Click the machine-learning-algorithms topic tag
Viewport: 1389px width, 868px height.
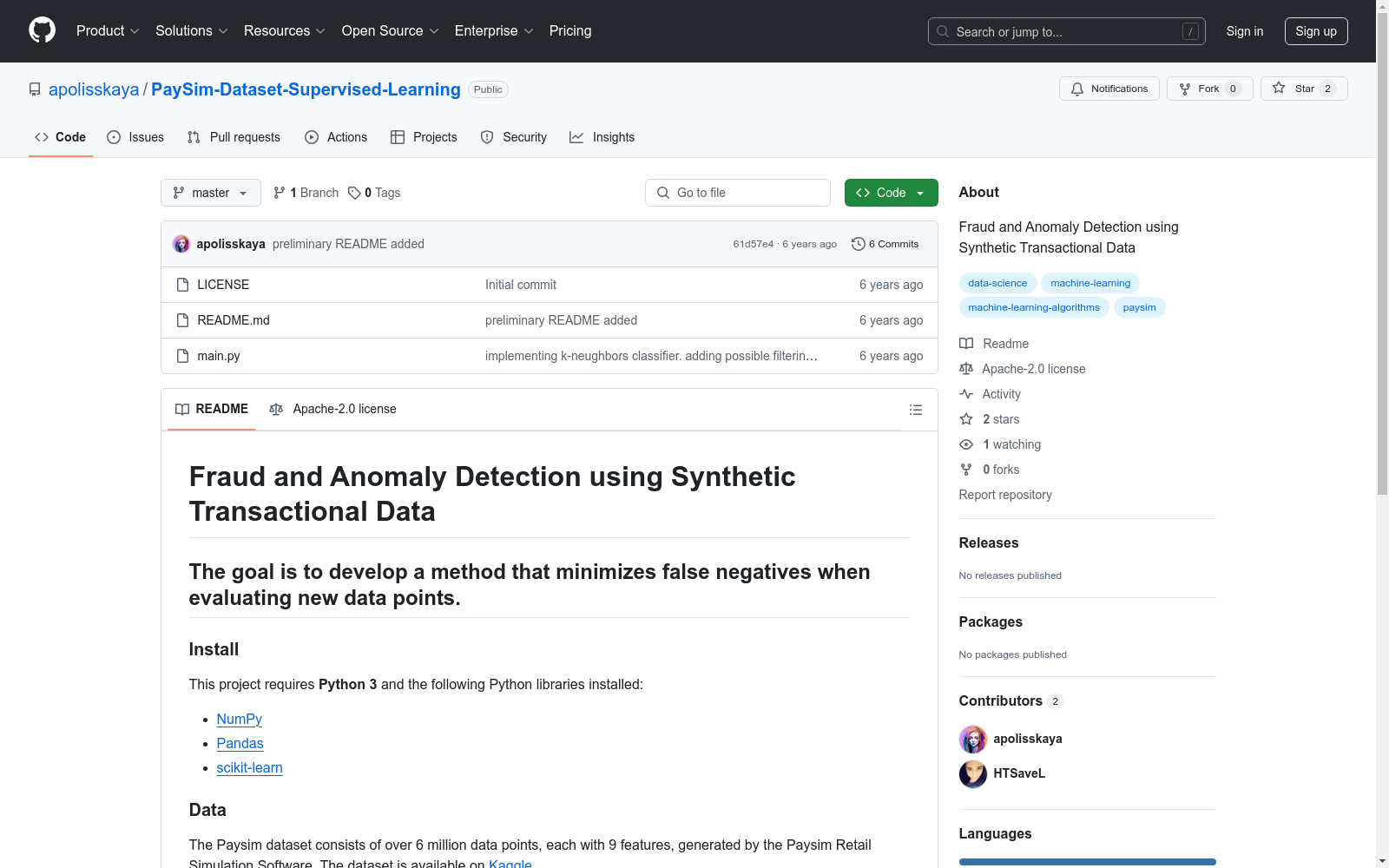[x=1034, y=307]
